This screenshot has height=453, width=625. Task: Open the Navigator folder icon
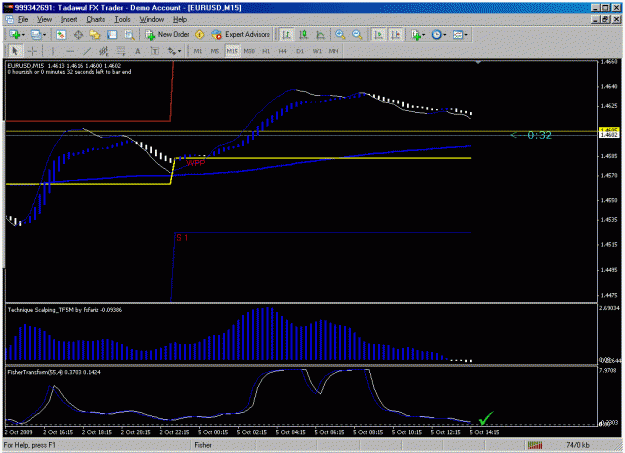(95, 35)
